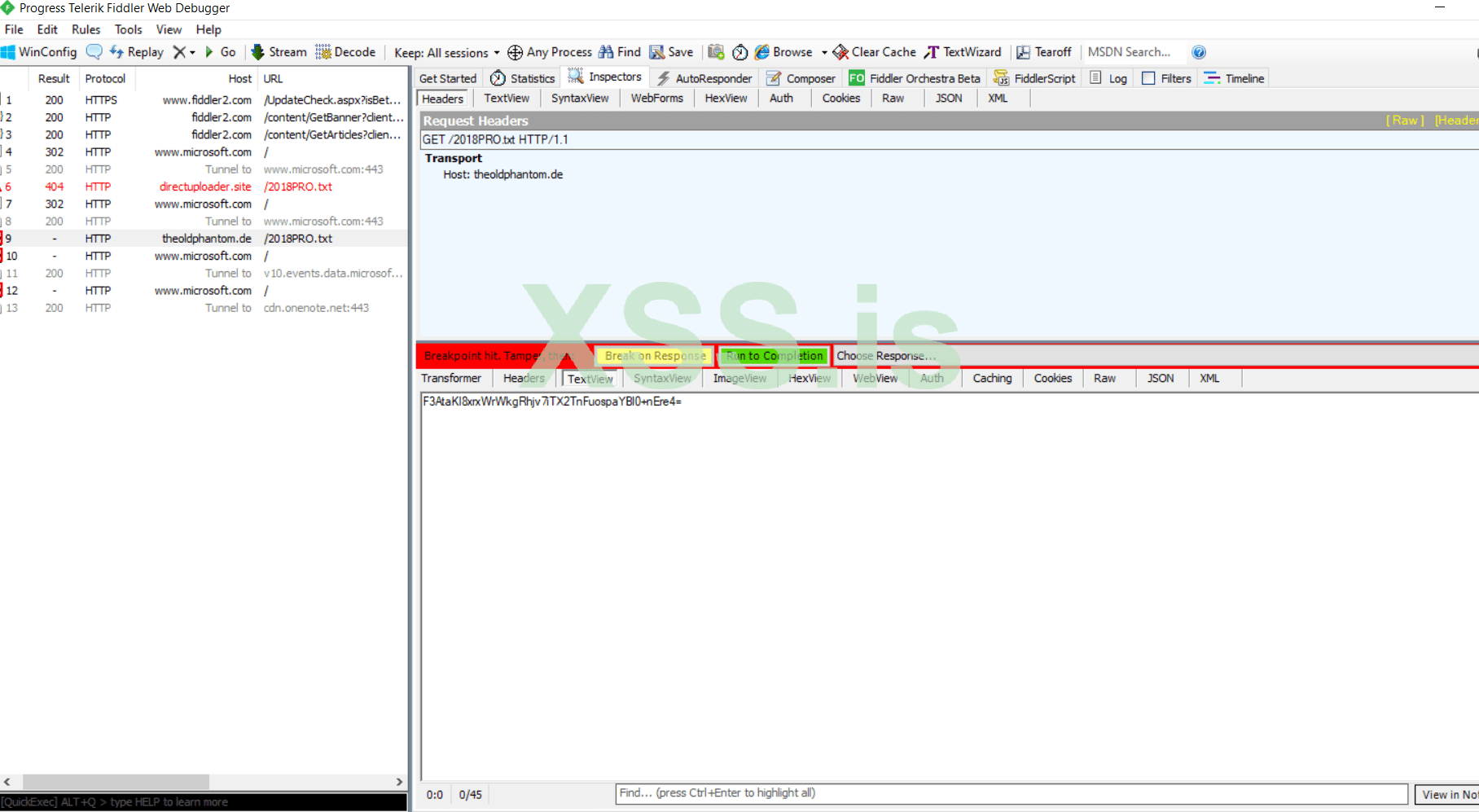This screenshot has height=812, width=1479.
Task: Open the Help menu
Action: 208,29
